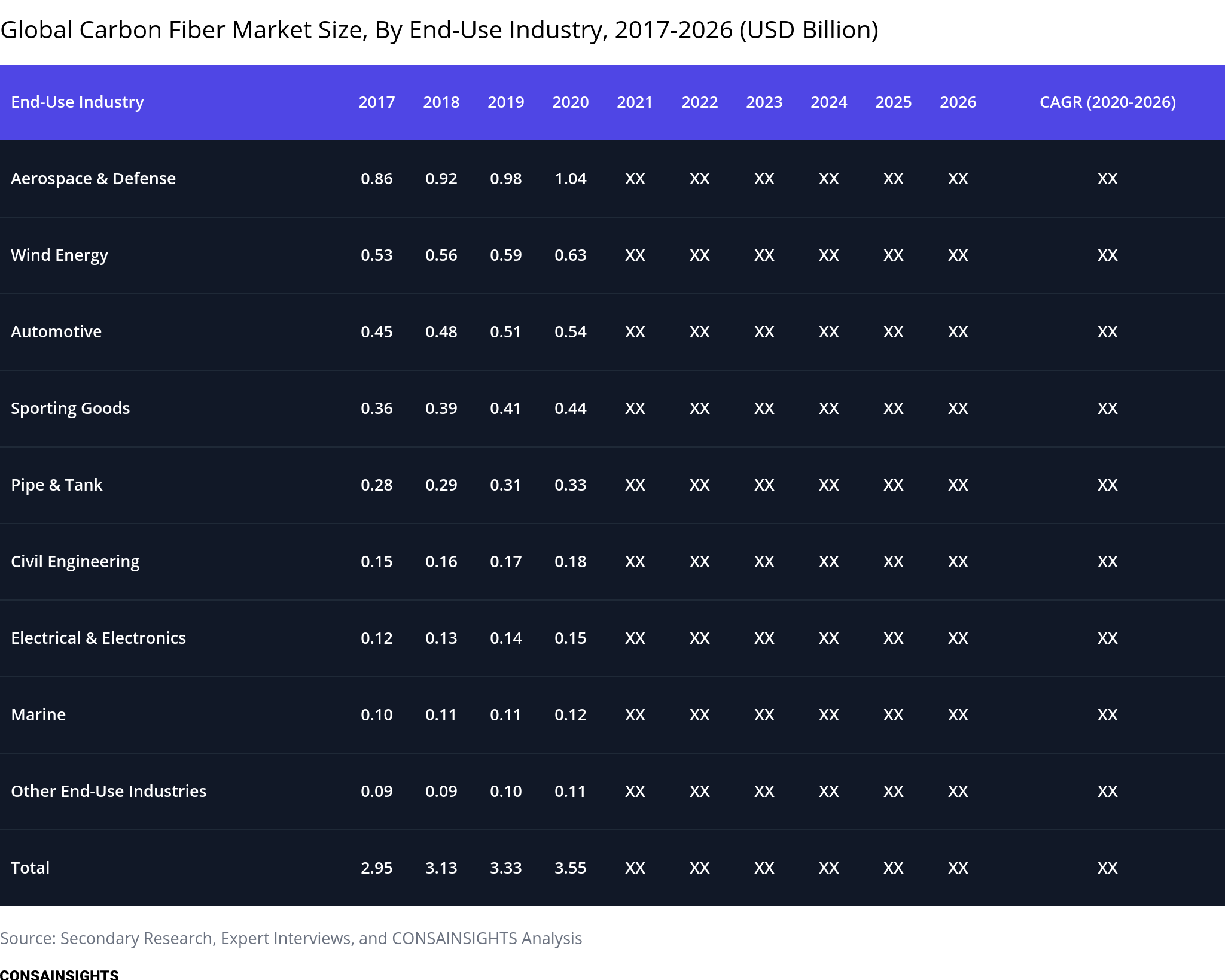
Task: Select Wind Energy 2019 value 0.59
Action: pyautogui.click(x=506, y=255)
